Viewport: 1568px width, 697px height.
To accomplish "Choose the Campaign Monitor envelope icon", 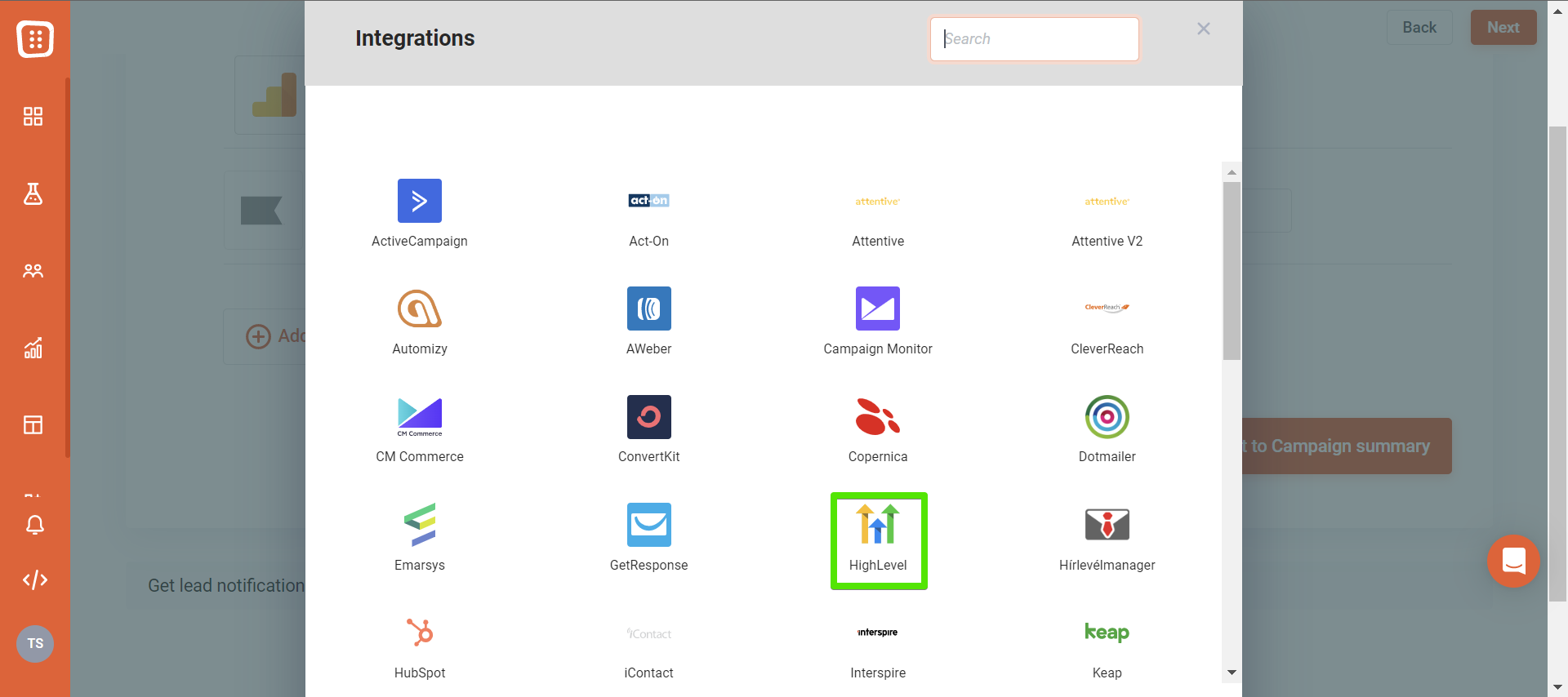I will click(878, 309).
